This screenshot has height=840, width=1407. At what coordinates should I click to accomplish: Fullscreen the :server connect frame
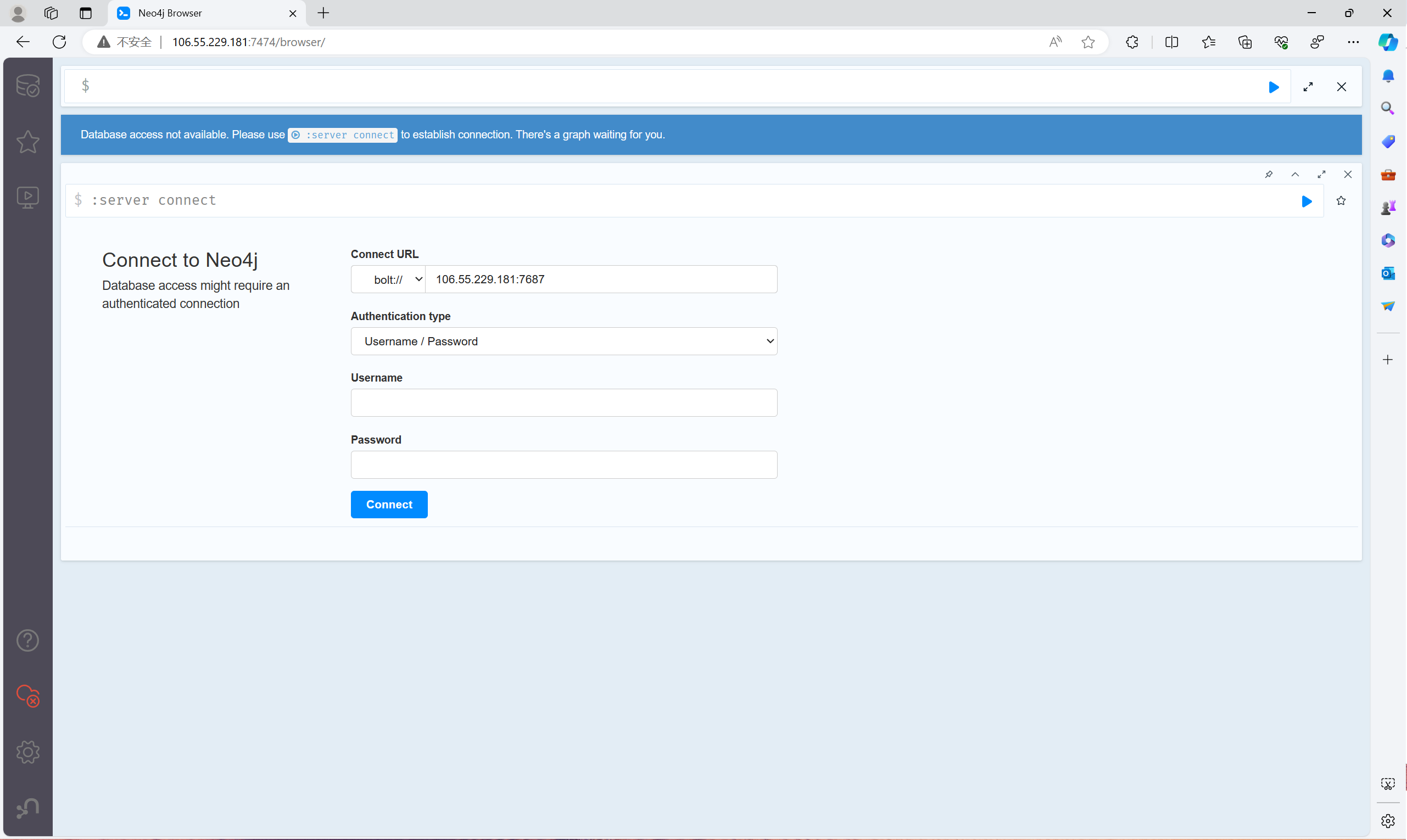[1321, 175]
